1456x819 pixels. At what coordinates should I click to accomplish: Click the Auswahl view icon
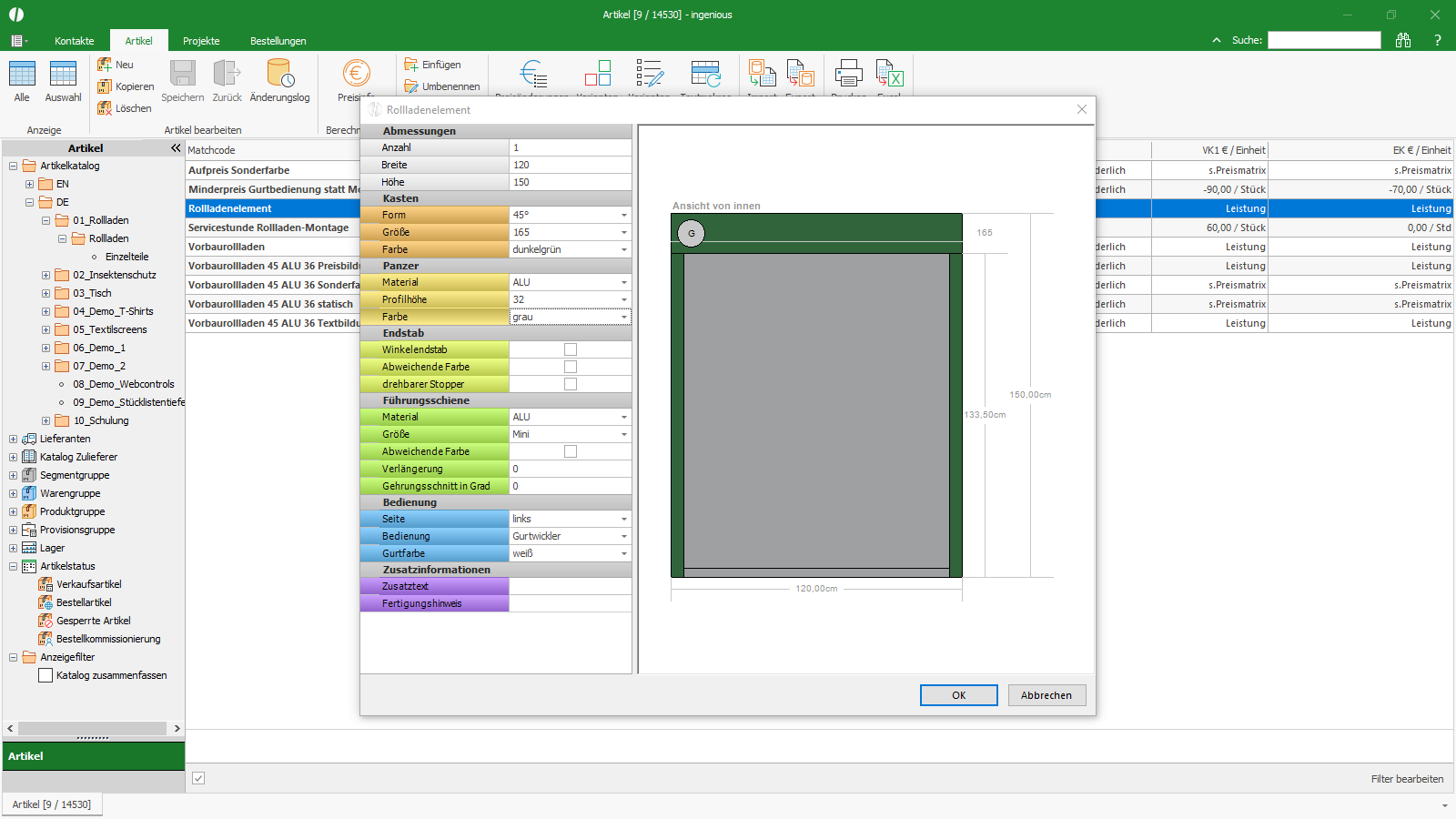coord(63,74)
